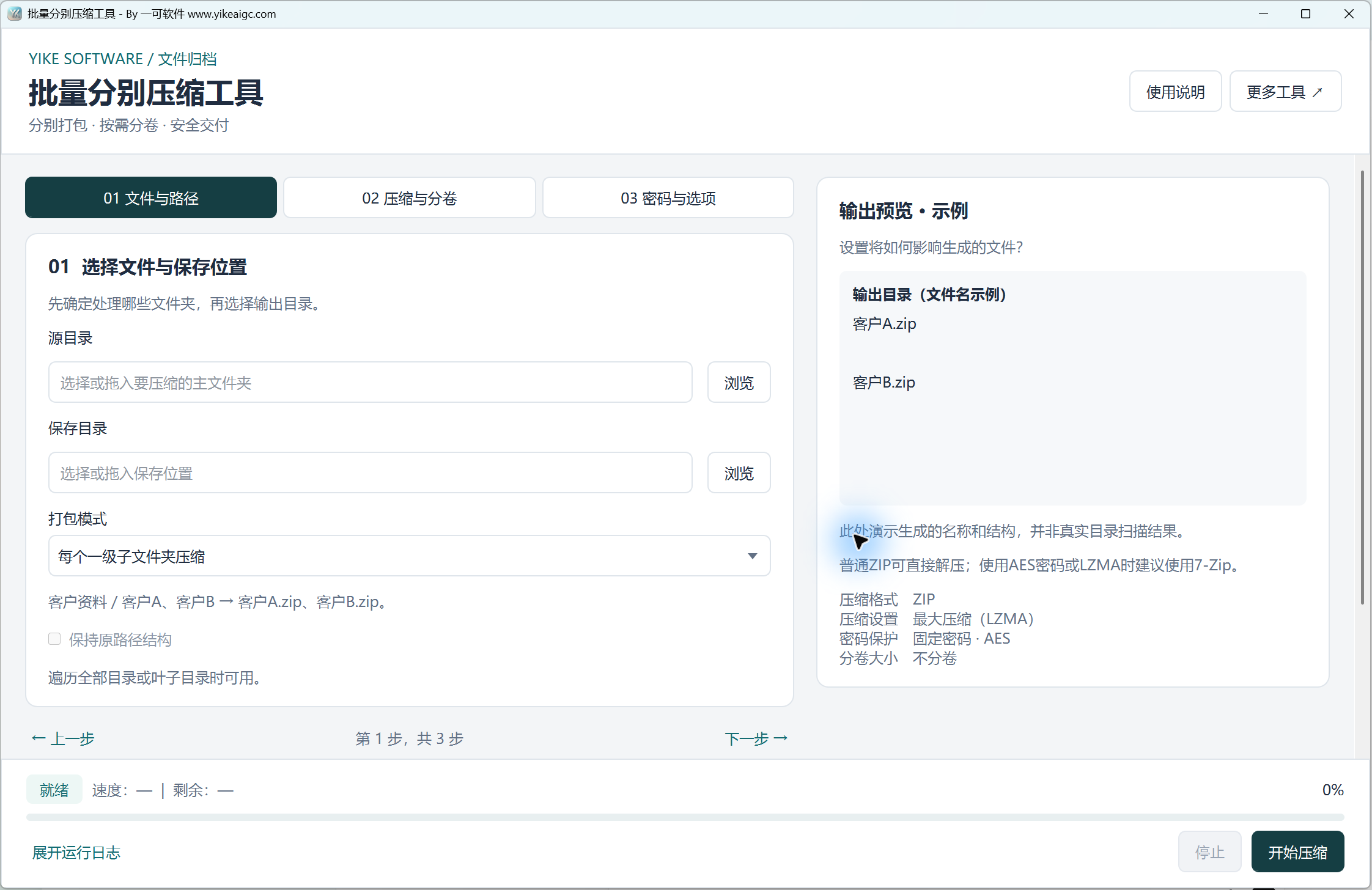This screenshot has width=1372, height=890.
Task: Click the 就绪 status badge
Action: (54, 790)
